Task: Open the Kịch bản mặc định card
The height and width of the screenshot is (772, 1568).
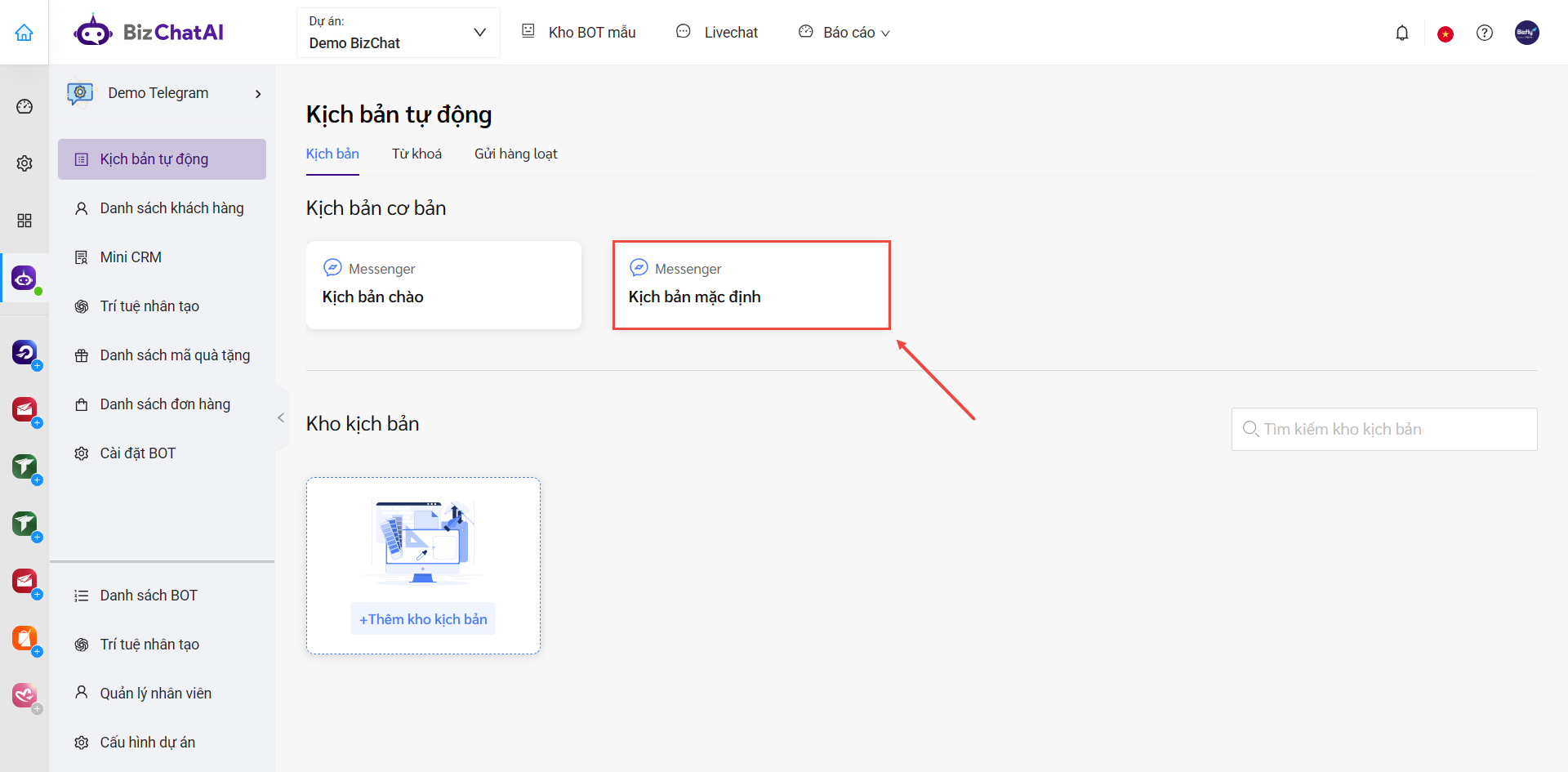Action: (751, 285)
